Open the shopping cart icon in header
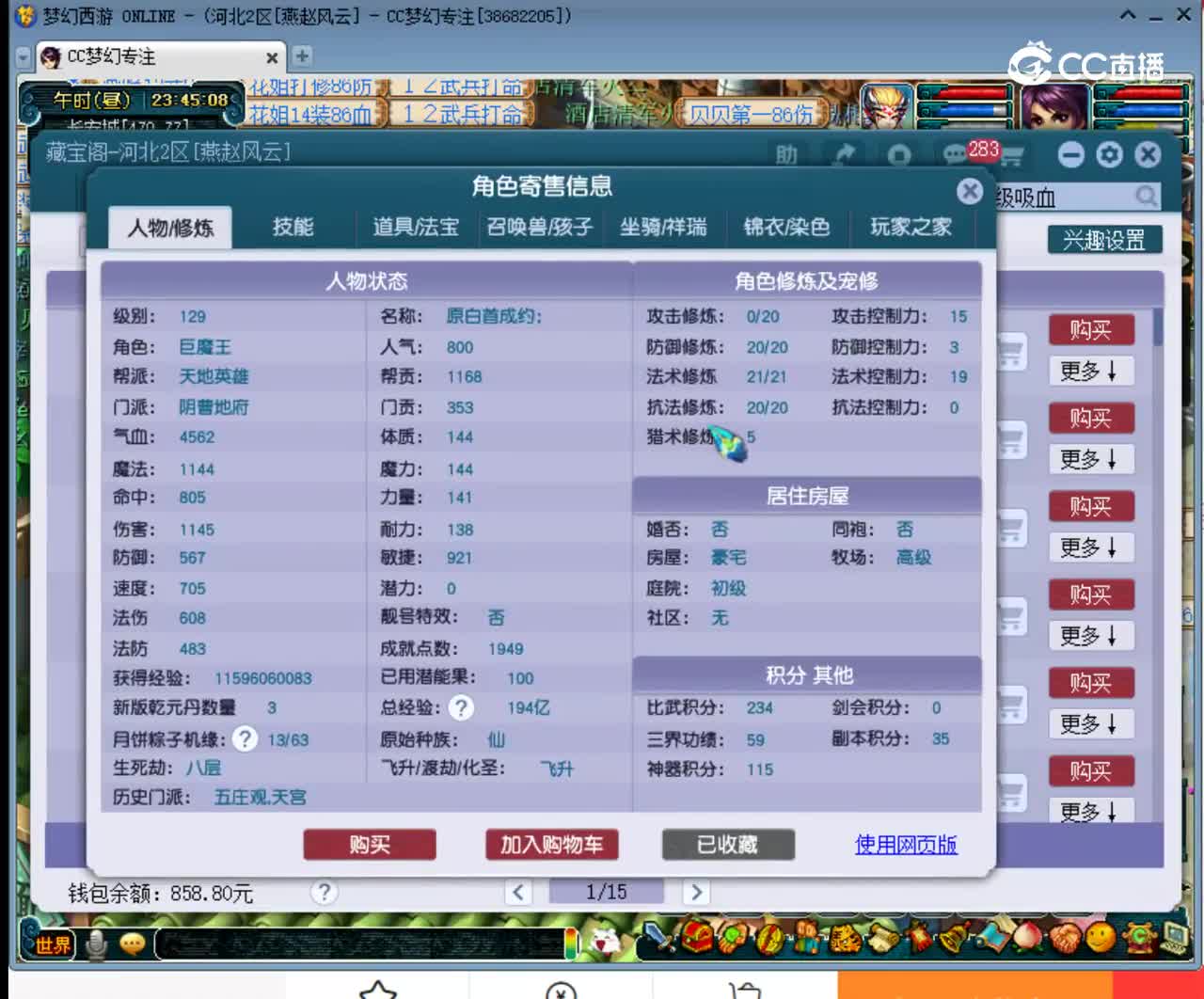Screen dimensions: 1204x999 [x=1011, y=156]
